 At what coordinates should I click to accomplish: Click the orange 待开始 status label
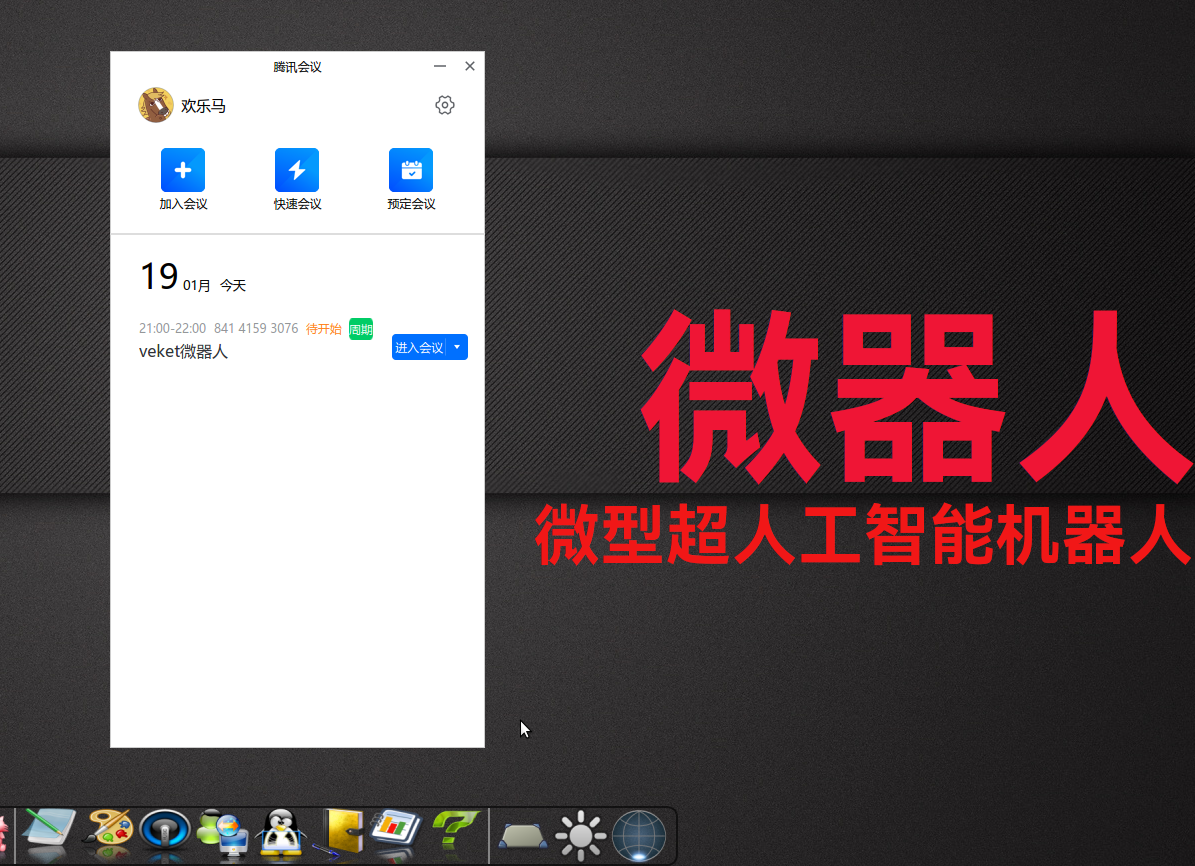coord(323,329)
